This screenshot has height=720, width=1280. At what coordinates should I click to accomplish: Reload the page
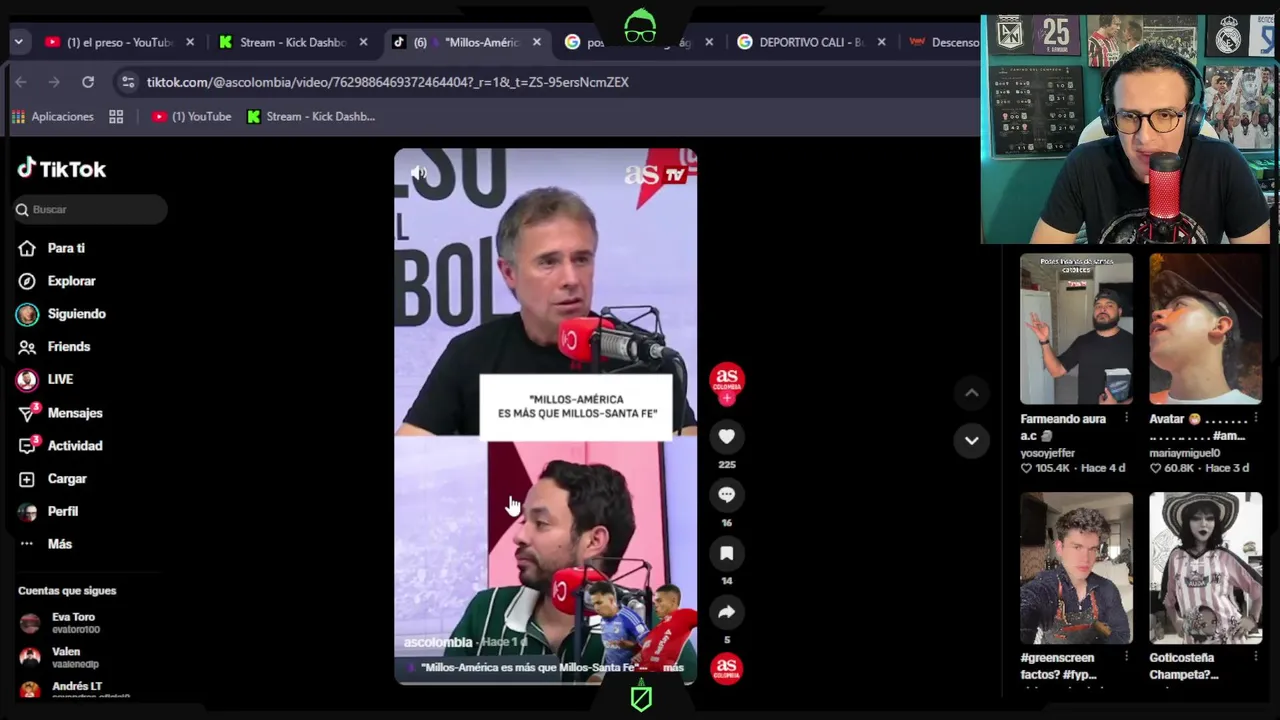88,82
